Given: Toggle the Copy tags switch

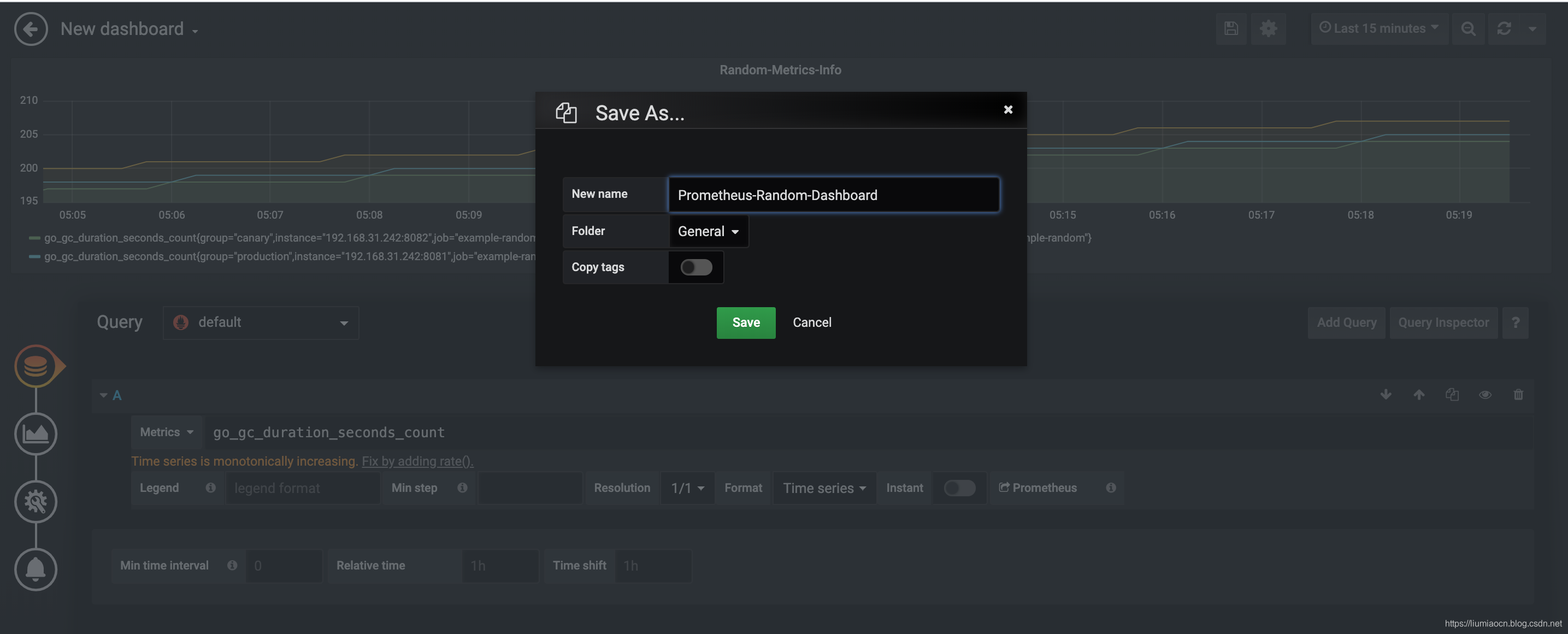Looking at the screenshot, I should click(x=695, y=267).
